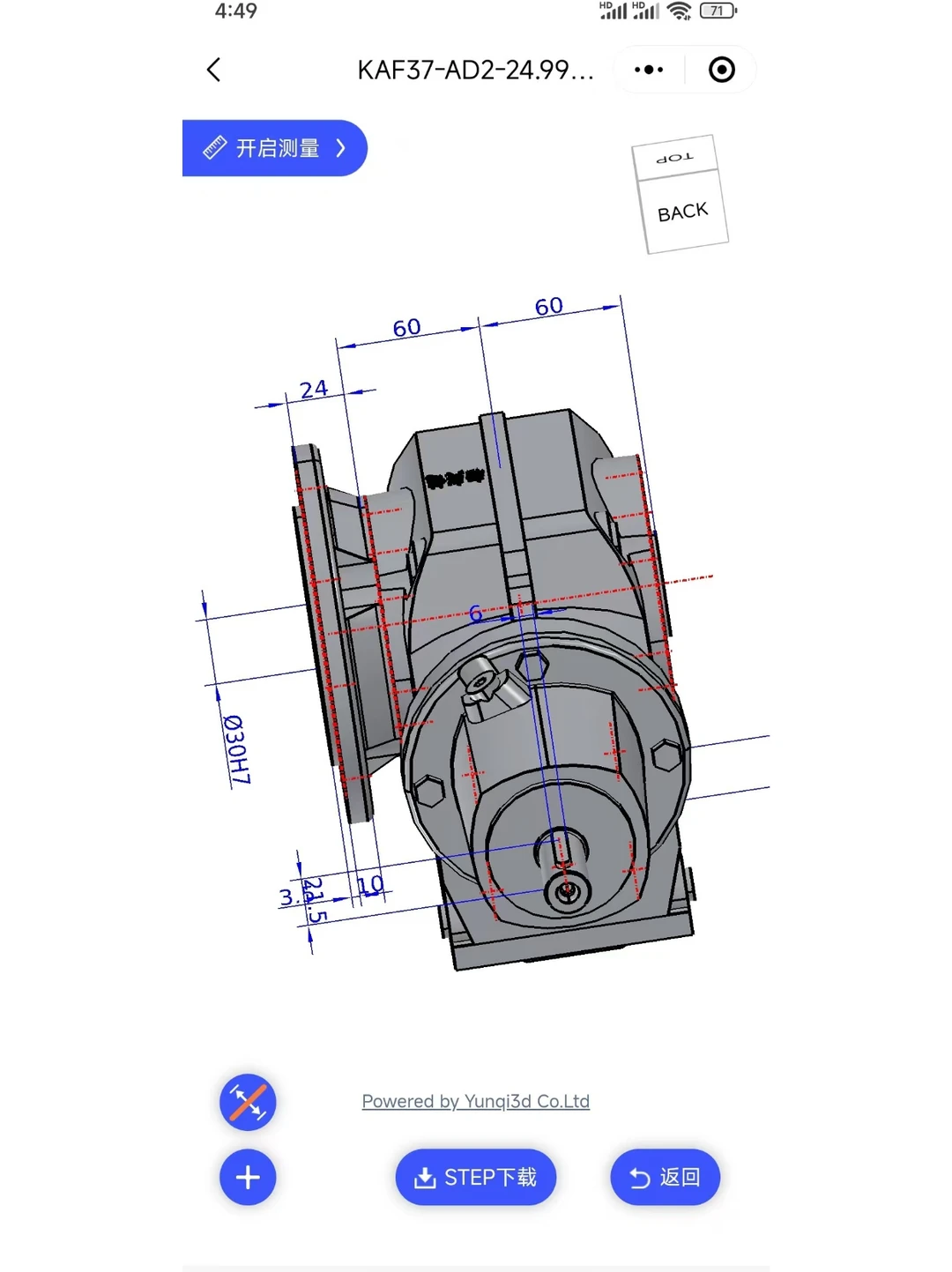Screen dimensions: 952x1272
Task: Go back using the top-left arrow
Action: (213, 70)
